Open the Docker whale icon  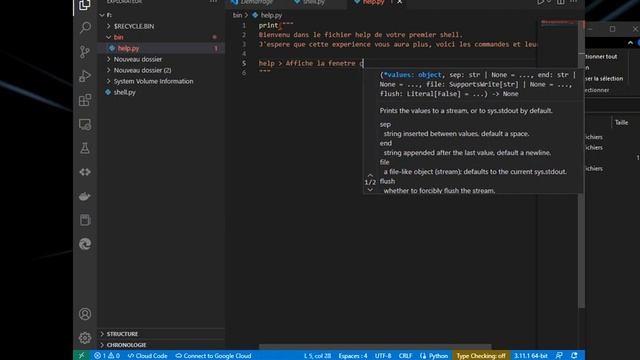tap(85, 196)
